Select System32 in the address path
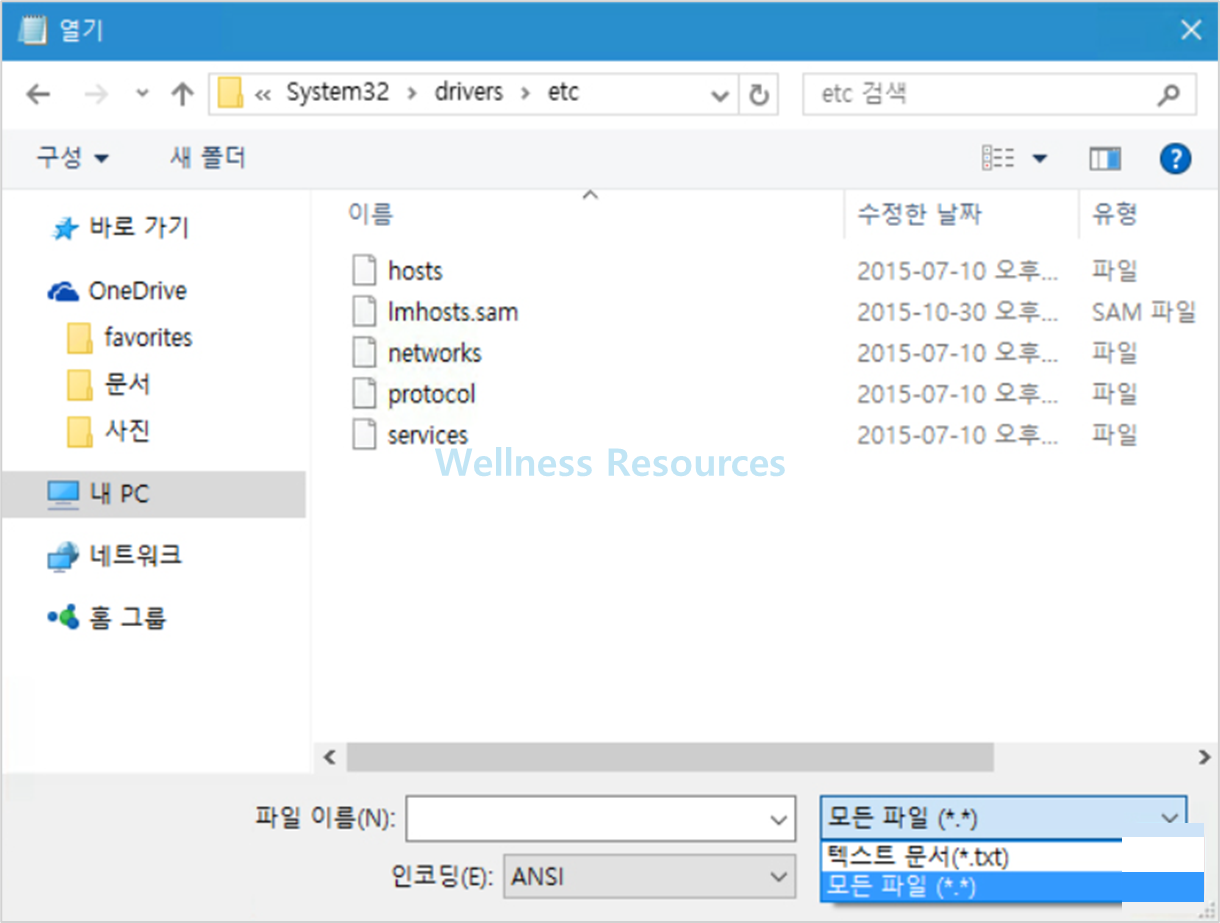 click(x=337, y=92)
